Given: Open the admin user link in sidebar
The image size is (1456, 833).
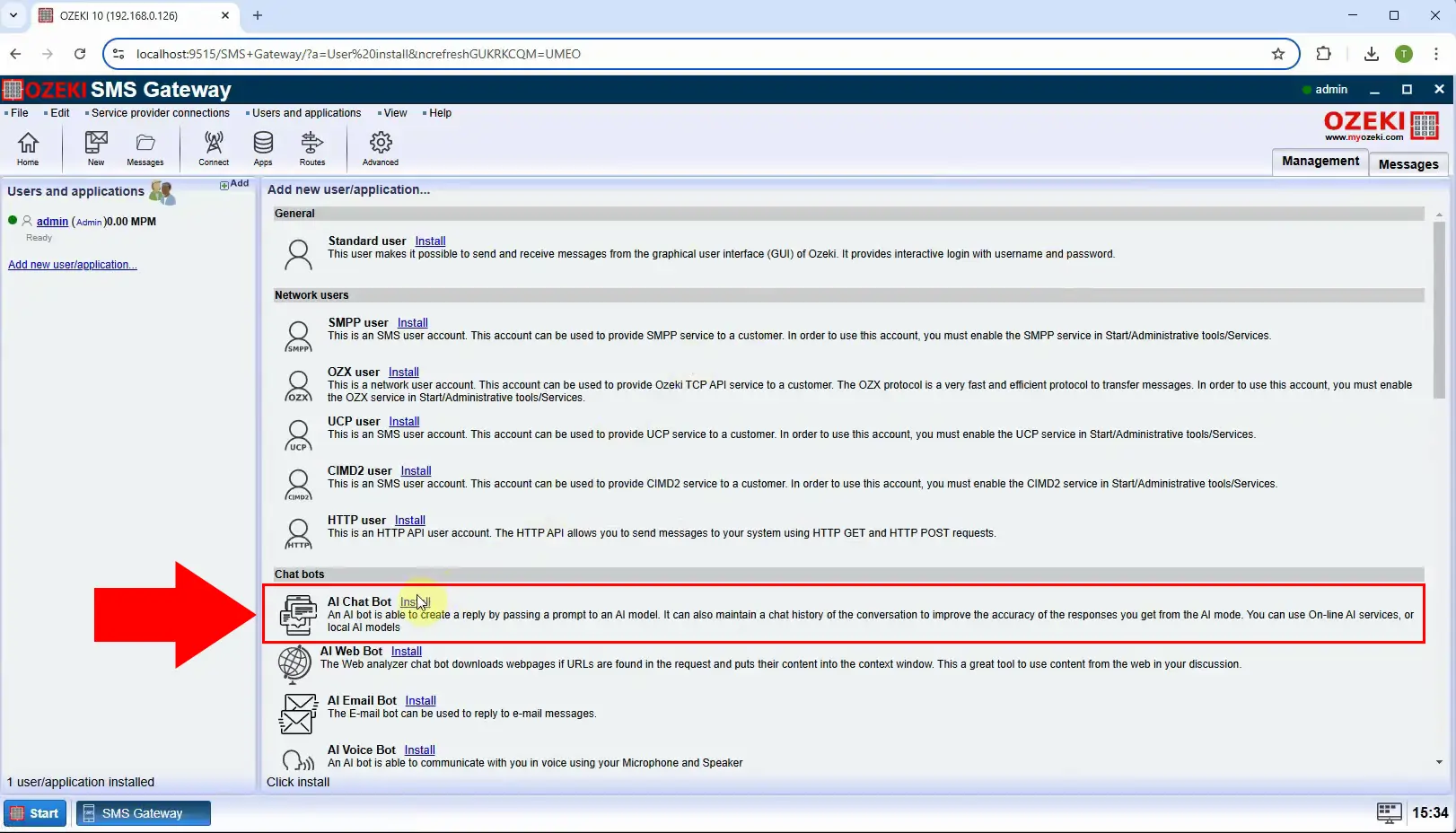Looking at the screenshot, I should [x=52, y=222].
